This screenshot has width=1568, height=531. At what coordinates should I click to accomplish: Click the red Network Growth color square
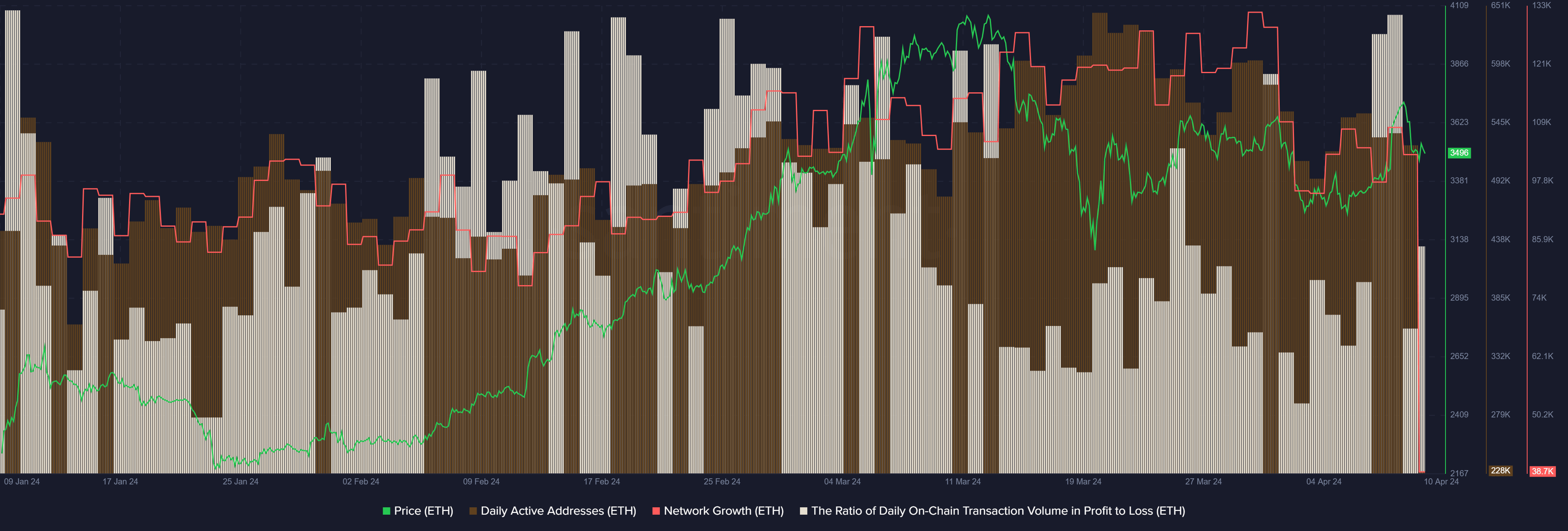pyautogui.click(x=656, y=511)
